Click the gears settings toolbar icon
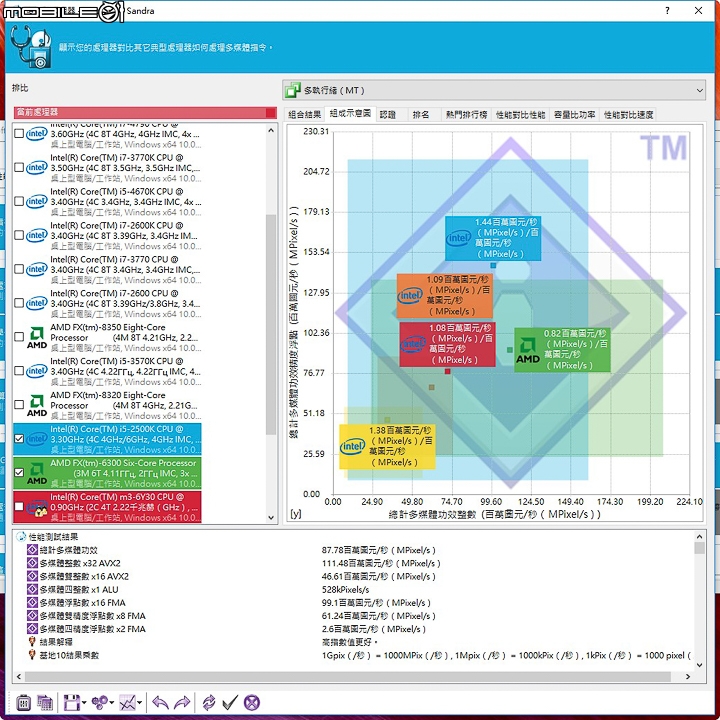The image size is (720, 720). coord(99,702)
